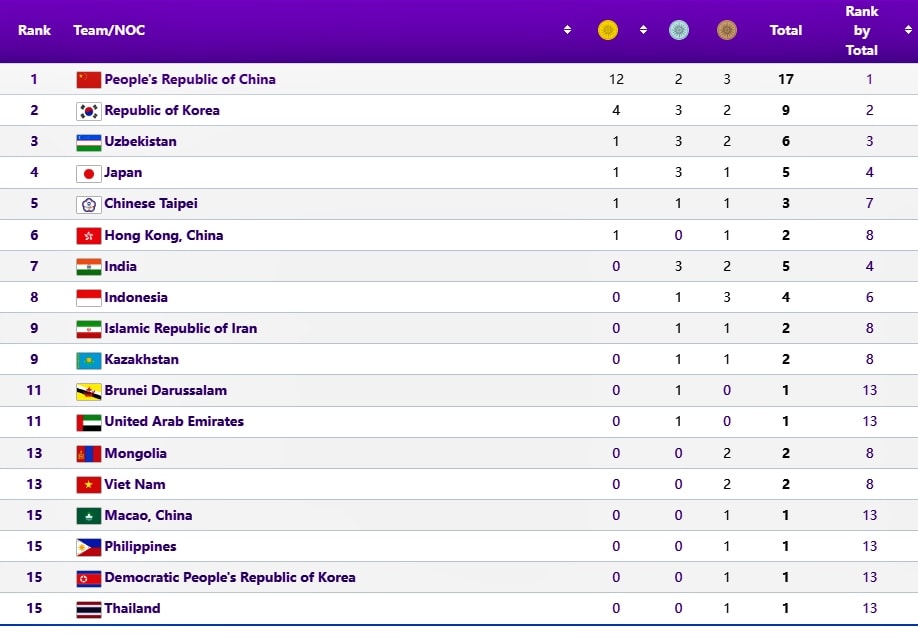Open the Macao, China team link
Viewport: 918px width, 638px height.
[148, 516]
